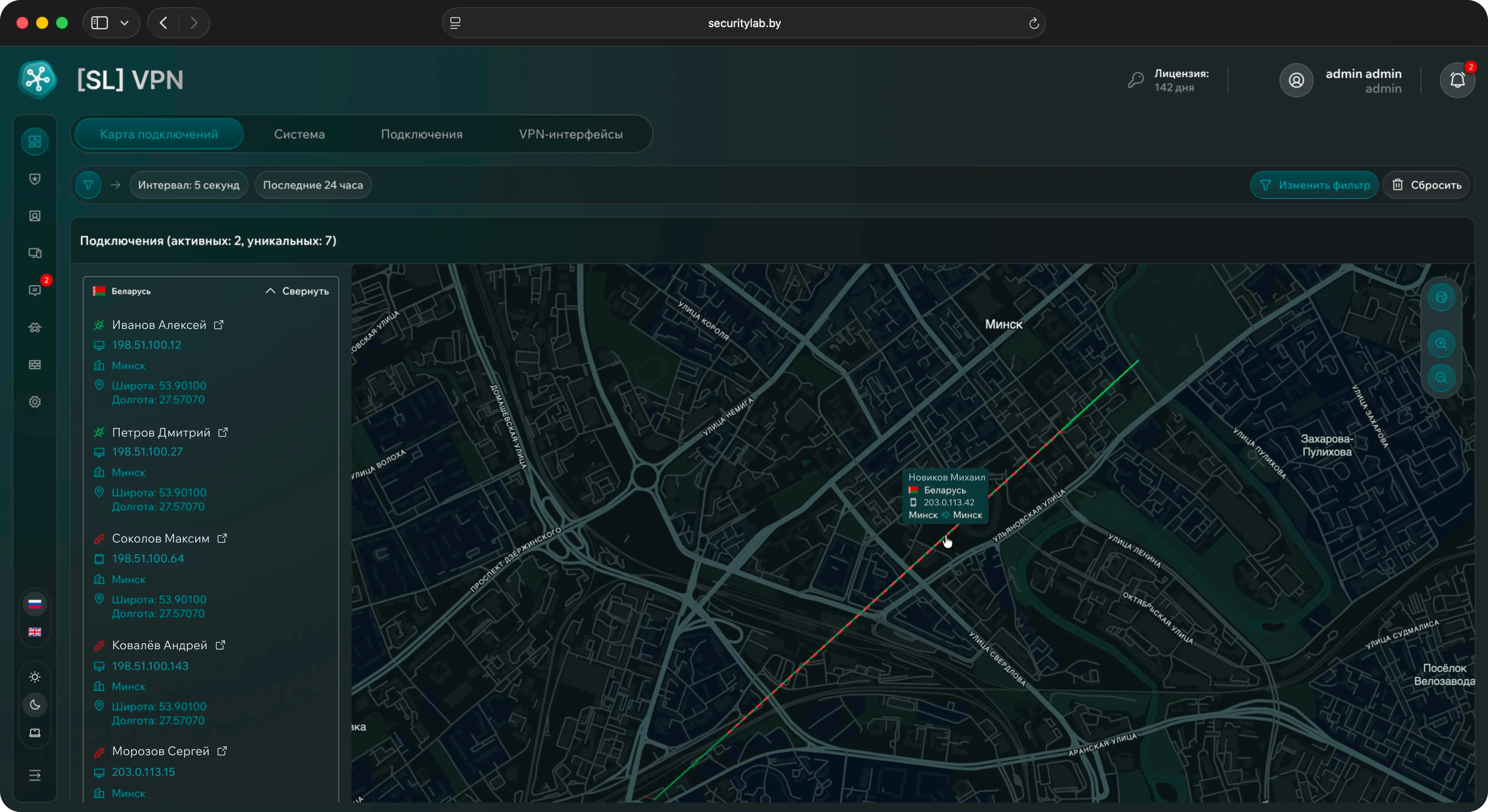
Task: Click Иванов Алексей green connection status icon
Action: (99, 325)
